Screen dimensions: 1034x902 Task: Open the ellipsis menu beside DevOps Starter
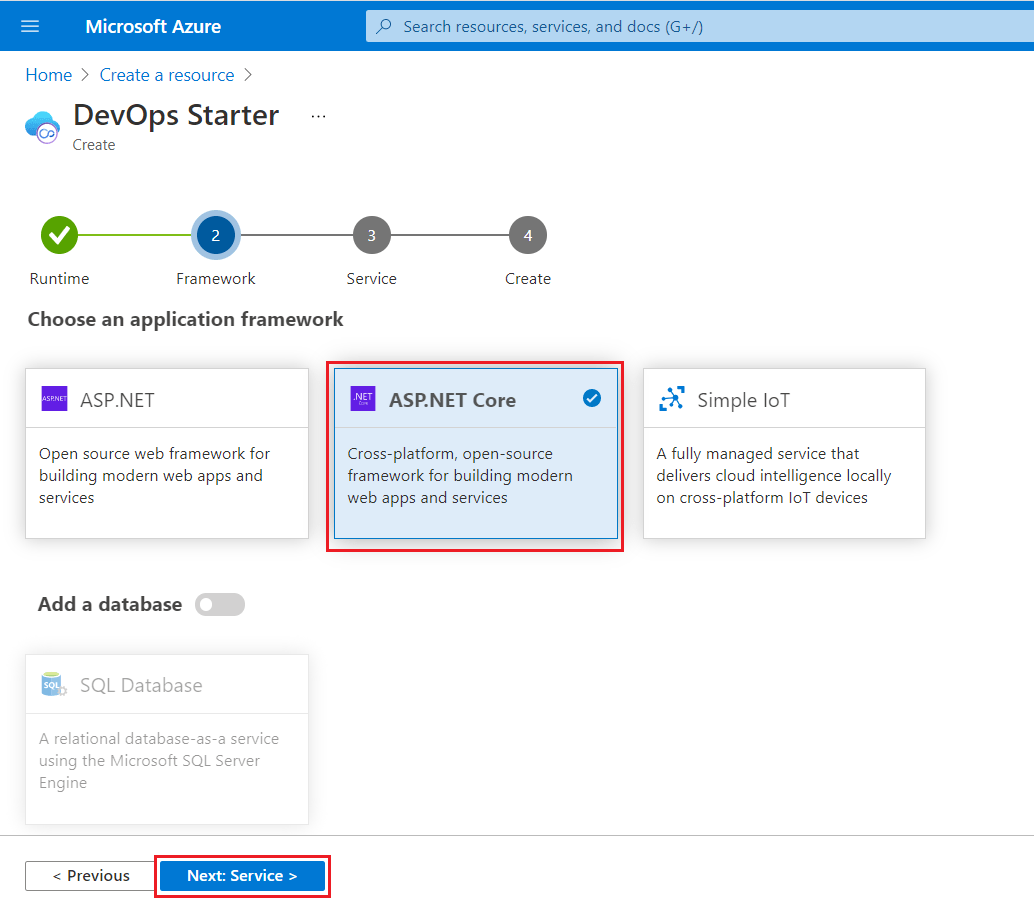pos(318,115)
